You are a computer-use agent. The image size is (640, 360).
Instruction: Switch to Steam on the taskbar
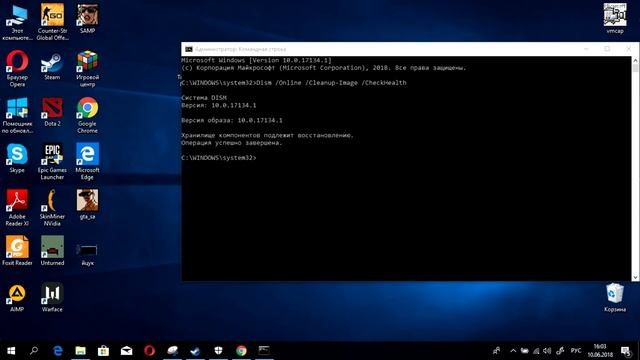[x=196, y=351]
